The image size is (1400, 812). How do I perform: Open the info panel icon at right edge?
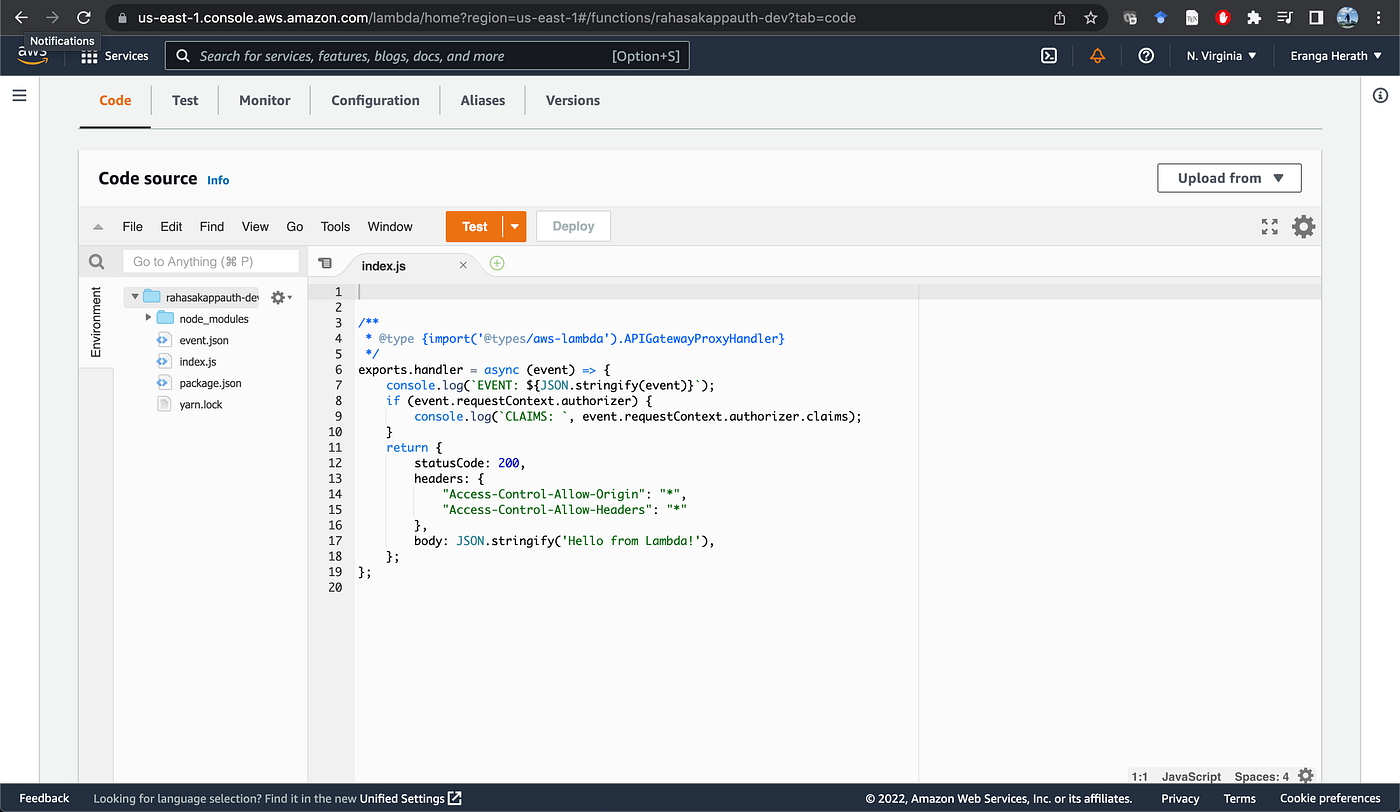(x=1380, y=96)
